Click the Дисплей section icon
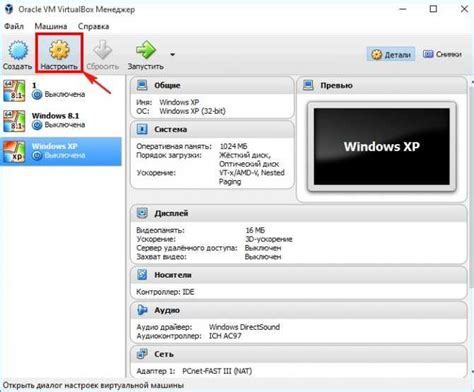Viewport: 474px width, 392px height. point(142,213)
